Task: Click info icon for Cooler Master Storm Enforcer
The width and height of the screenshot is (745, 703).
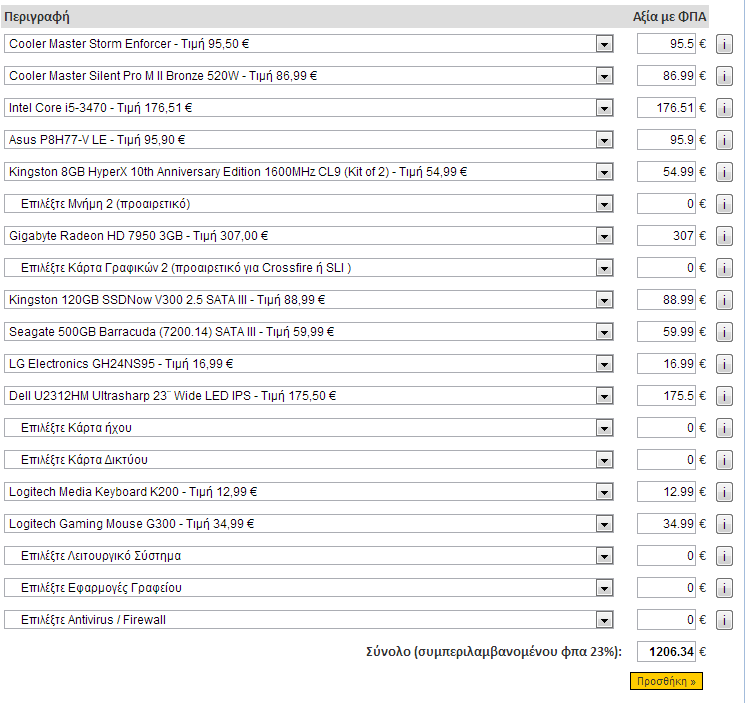Action: pos(724,44)
